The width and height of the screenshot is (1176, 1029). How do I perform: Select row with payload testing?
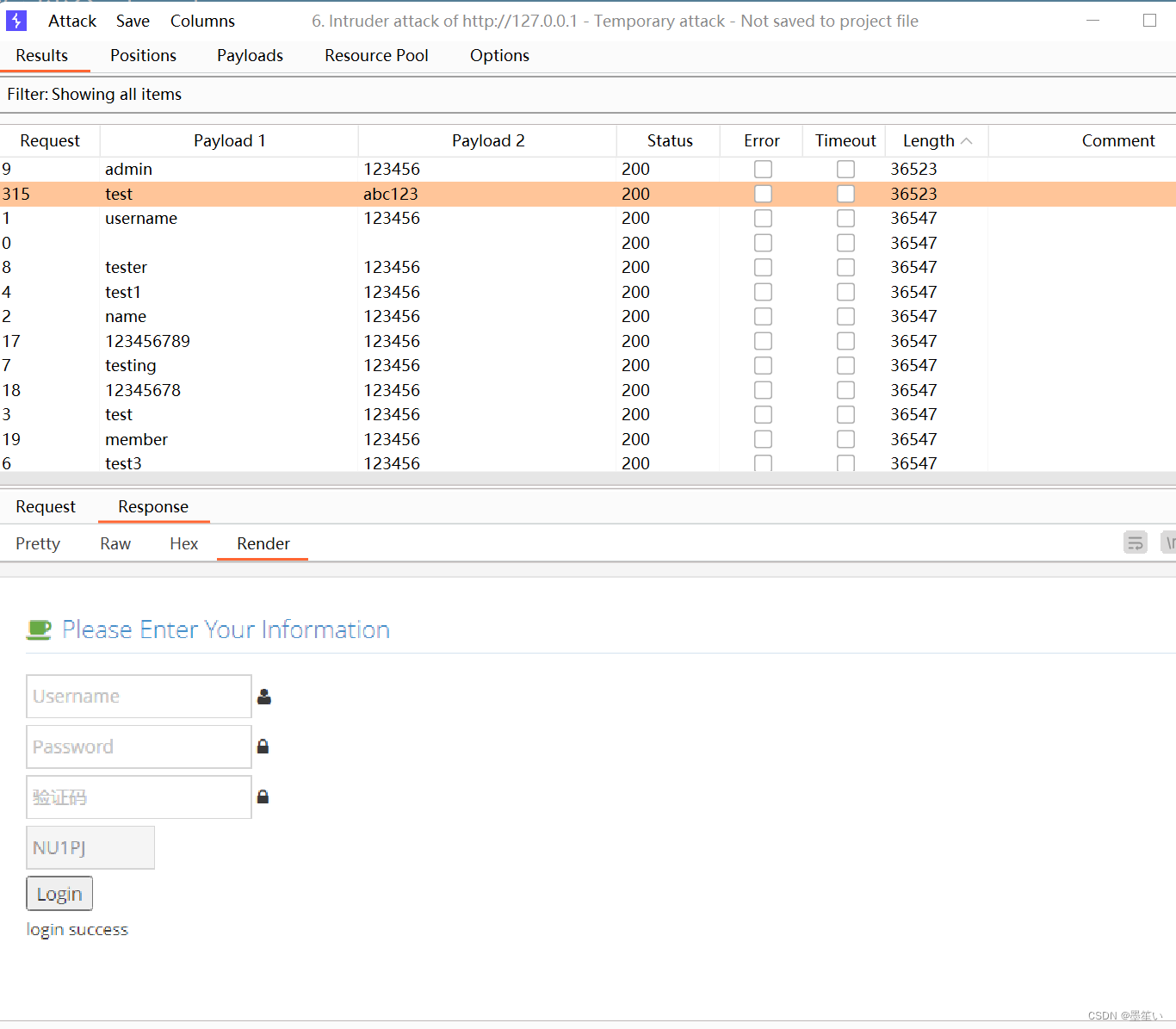point(588,366)
